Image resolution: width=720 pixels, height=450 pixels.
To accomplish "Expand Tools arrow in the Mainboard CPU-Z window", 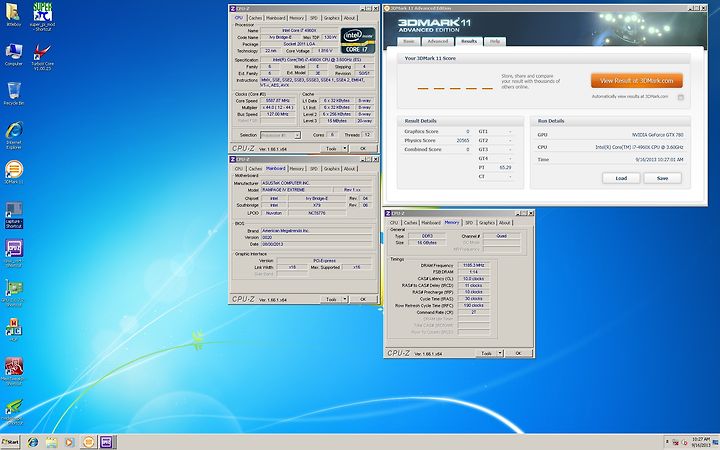I will tap(345, 299).
